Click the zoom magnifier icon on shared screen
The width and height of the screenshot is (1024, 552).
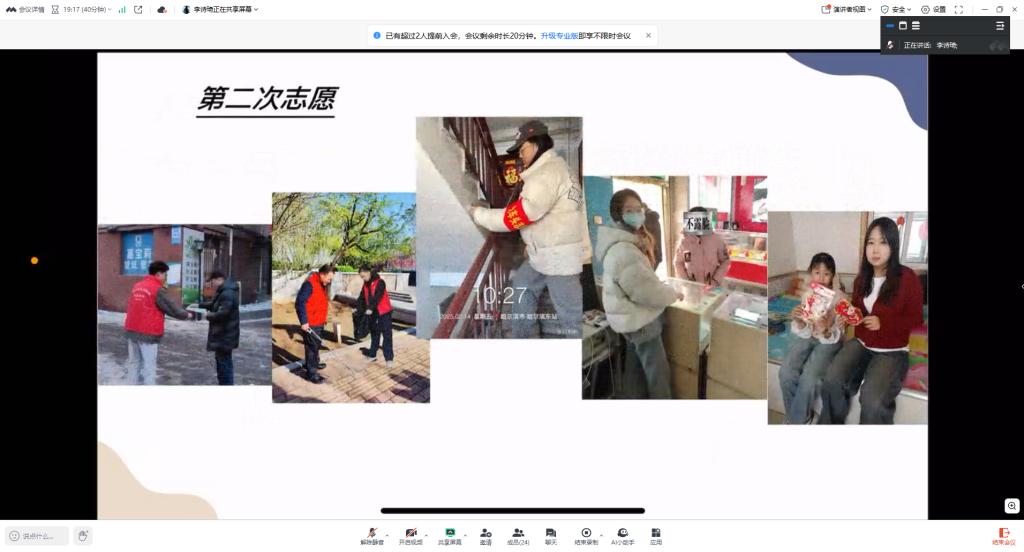(x=1012, y=506)
